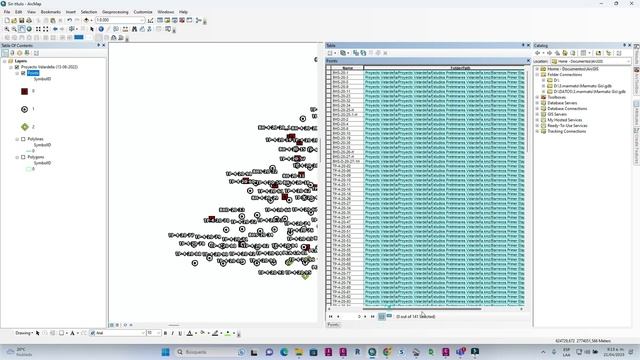Toggle Proyecto Valardeña layer group checkbox
Screen dimensions: 640x360
point(17,67)
